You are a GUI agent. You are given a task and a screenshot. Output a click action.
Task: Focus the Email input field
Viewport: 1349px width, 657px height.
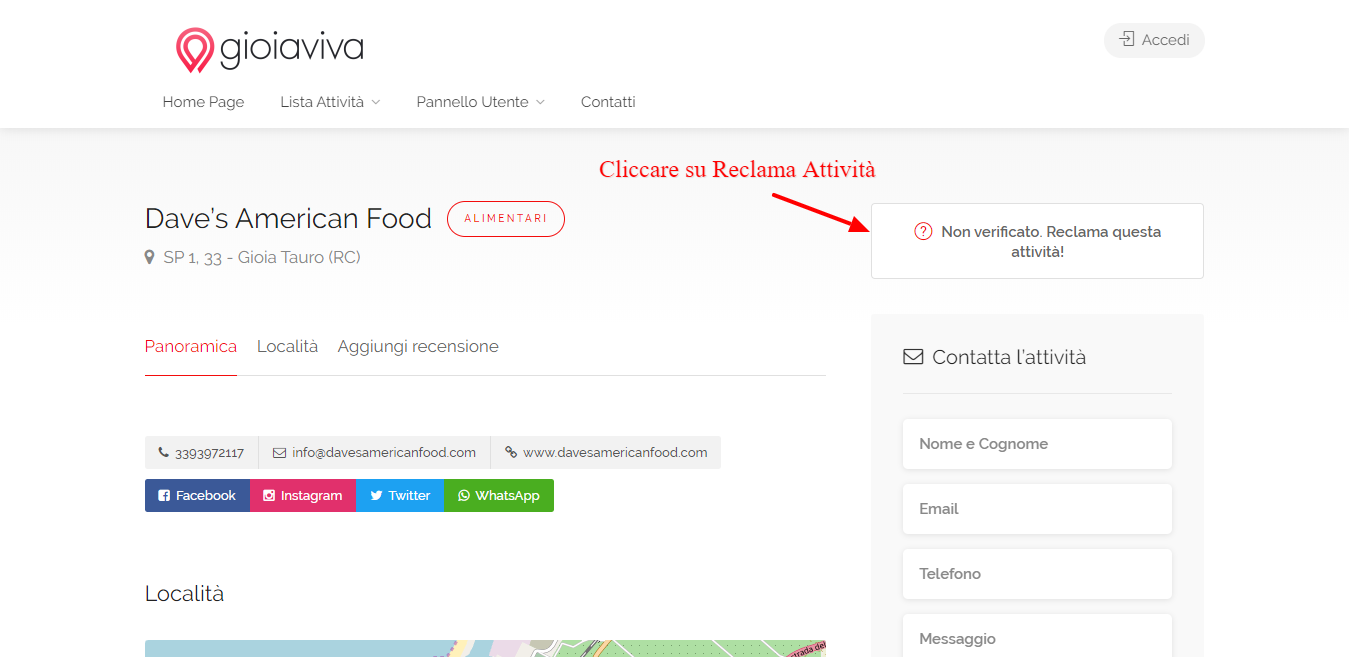coord(1037,509)
